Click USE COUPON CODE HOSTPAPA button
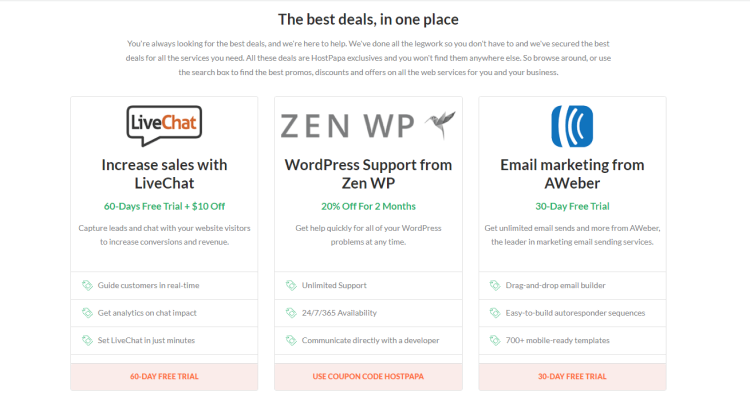This screenshot has width=750, height=397. [368, 376]
